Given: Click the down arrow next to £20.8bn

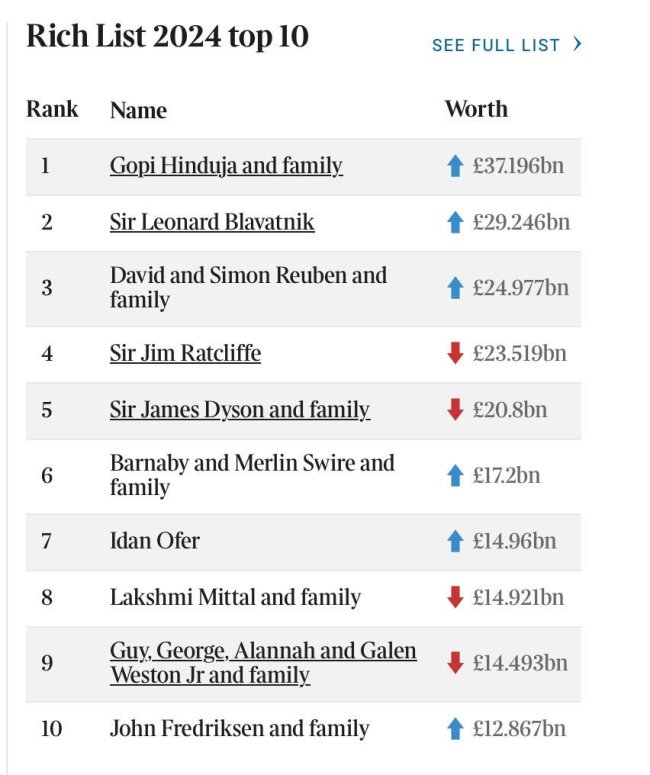Looking at the screenshot, I should coord(455,409).
